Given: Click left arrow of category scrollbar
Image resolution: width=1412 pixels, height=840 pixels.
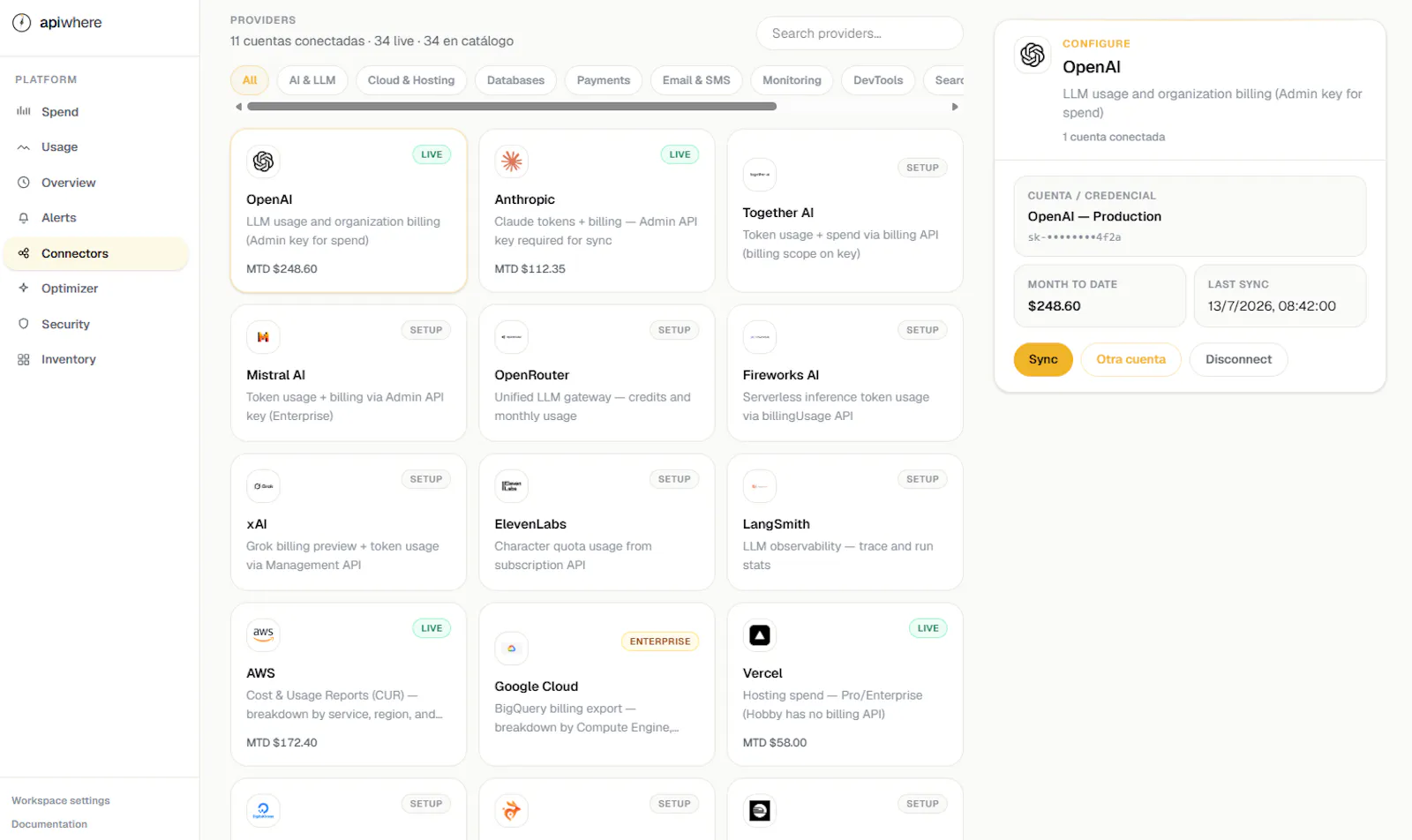Looking at the screenshot, I should 238,107.
